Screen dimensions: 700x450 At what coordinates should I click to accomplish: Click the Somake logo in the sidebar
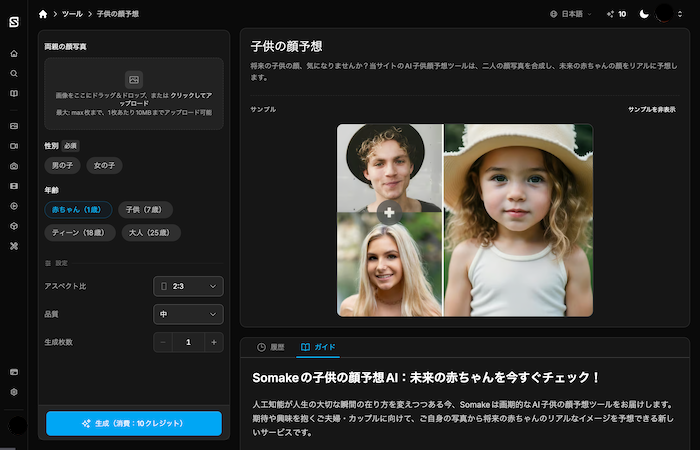[14, 22]
